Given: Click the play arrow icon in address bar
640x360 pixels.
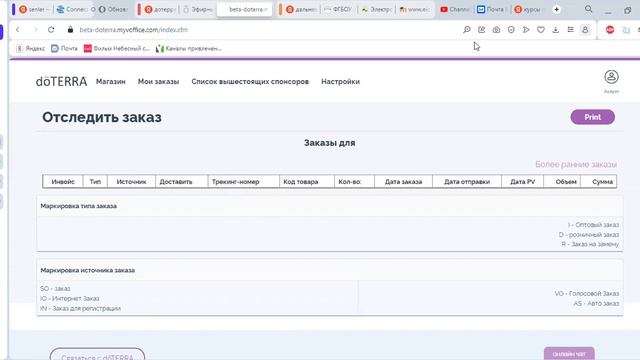Looking at the screenshot, I should point(526,30).
